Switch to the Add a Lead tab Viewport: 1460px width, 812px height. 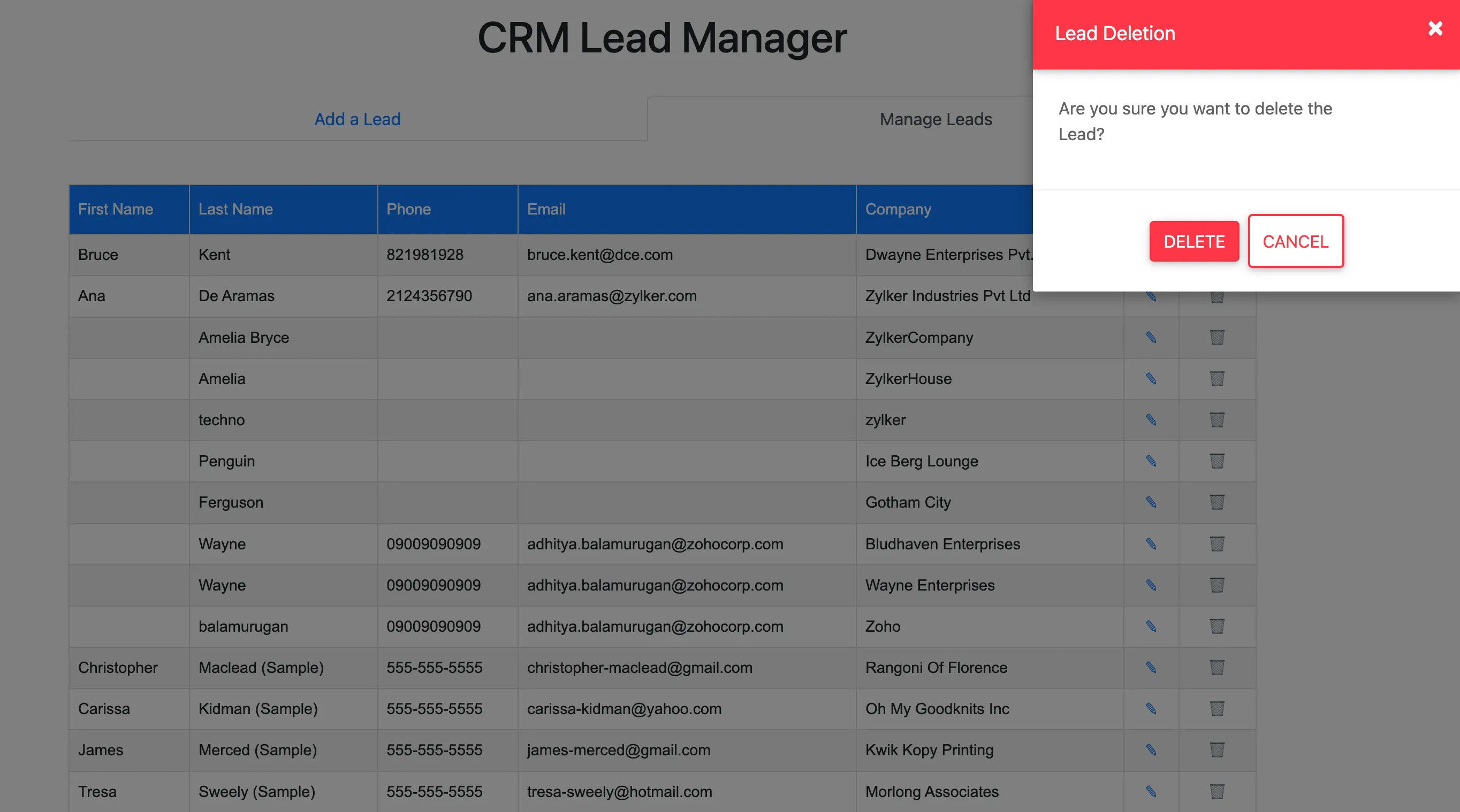(x=357, y=120)
